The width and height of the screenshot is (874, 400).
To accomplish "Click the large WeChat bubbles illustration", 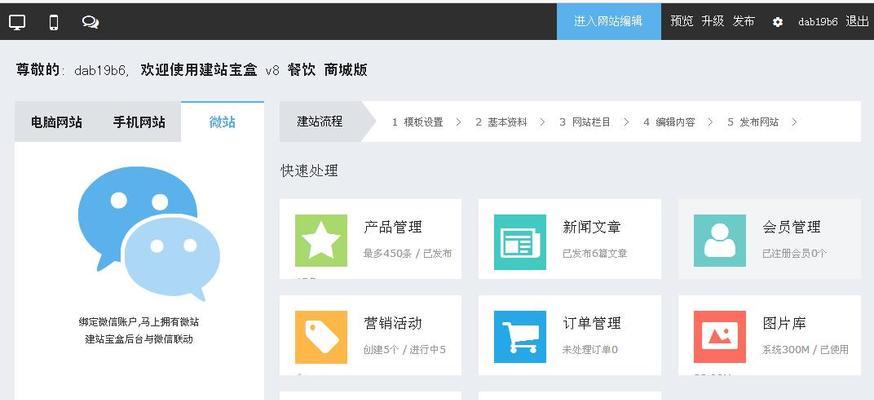I will [x=148, y=233].
